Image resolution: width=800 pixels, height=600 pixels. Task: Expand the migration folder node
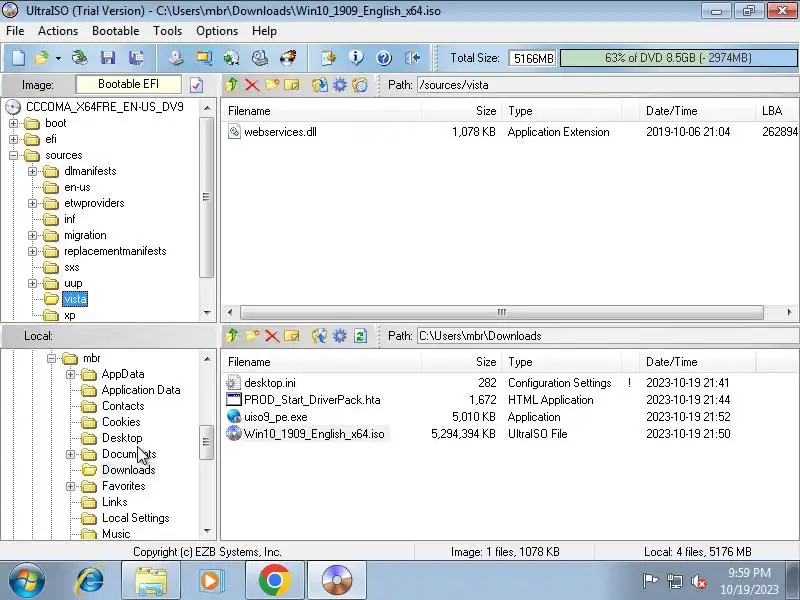[x=32, y=235]
